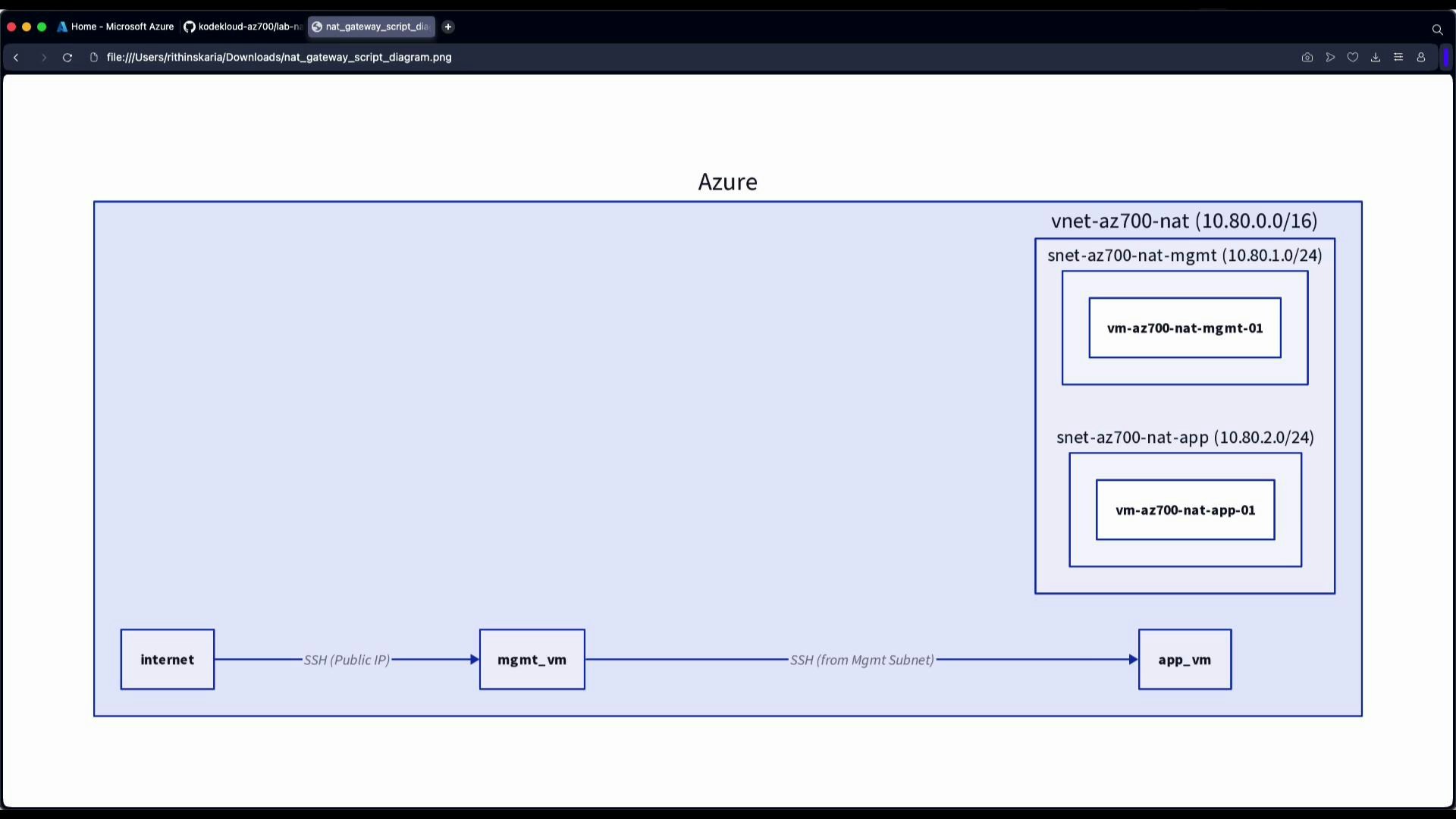Open a new tab with the plus button
Image resolution: width=1456 pixels, height=819 pixels.
coord(447,27)
